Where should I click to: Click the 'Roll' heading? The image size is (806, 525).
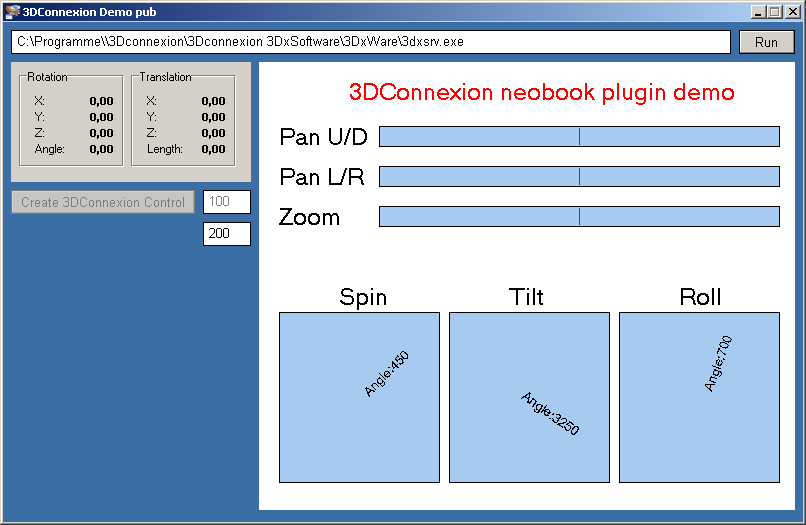(700, 297)
